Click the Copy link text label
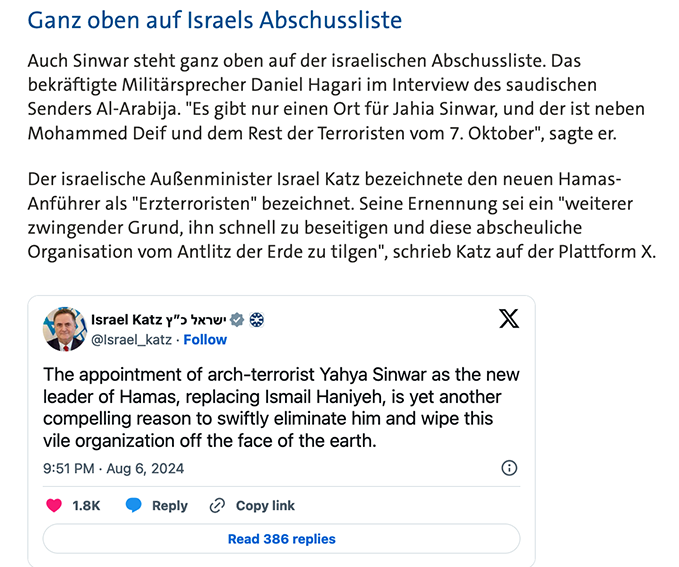Viewport: 679px width, 567px height. pyautogui.click(x=265, y=506)
